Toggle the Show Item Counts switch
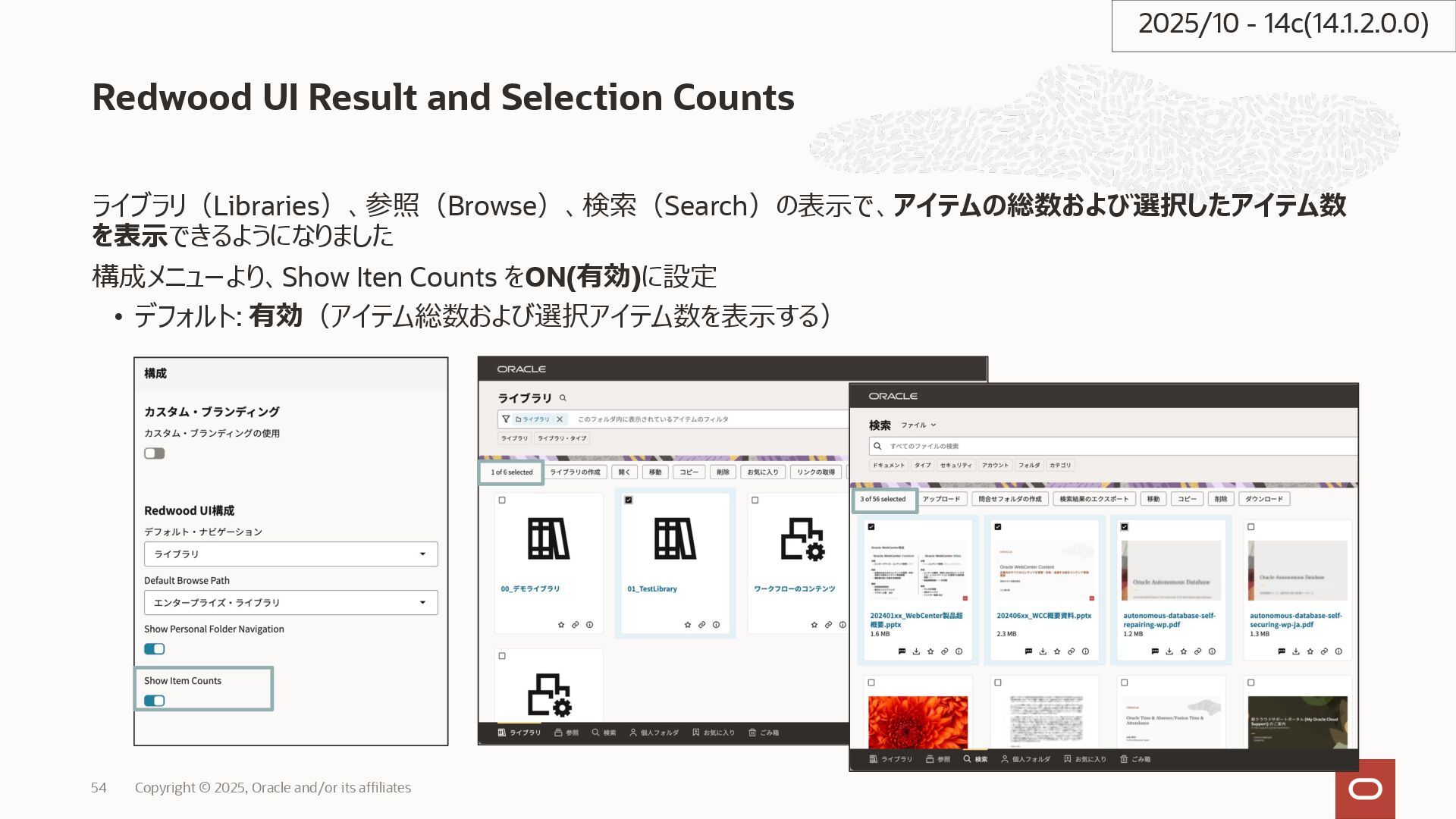Screen dimensions: 1456x819 click(x=155, y=701)
